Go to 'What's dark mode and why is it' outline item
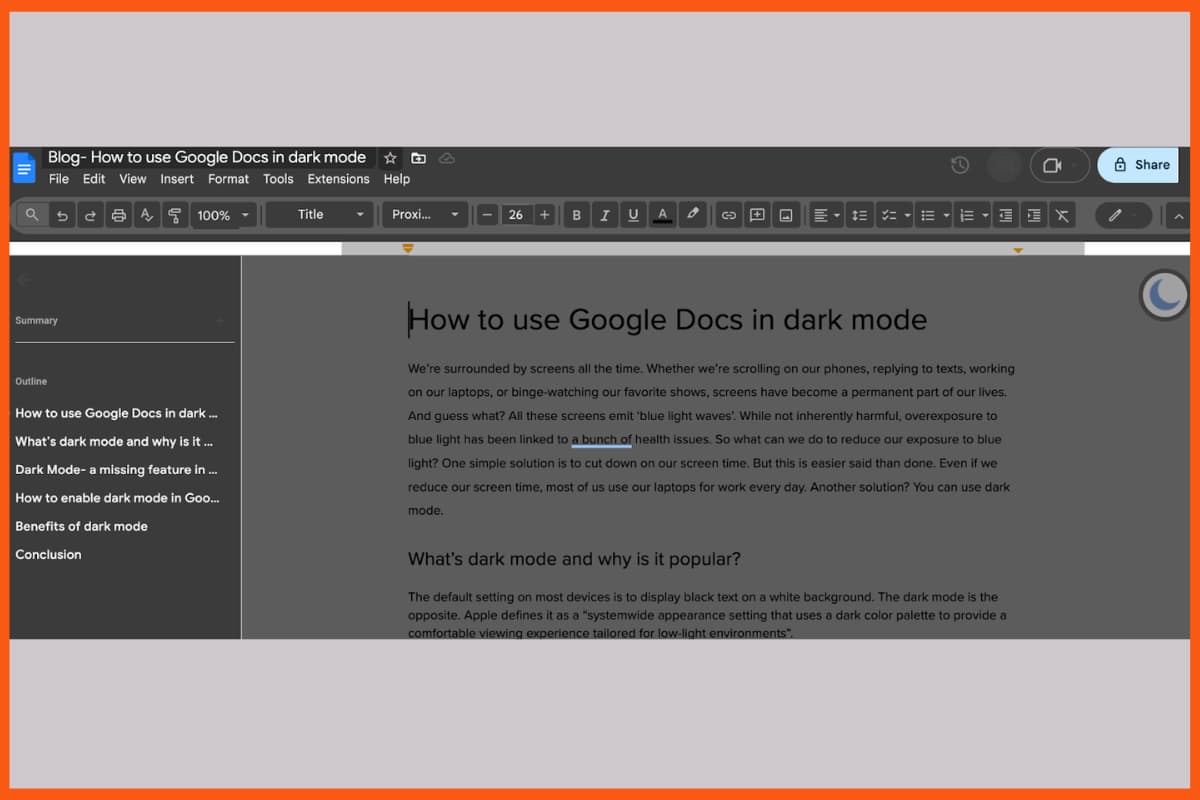Viewport: 1200px width, 800px height. (x=114, y=441)
